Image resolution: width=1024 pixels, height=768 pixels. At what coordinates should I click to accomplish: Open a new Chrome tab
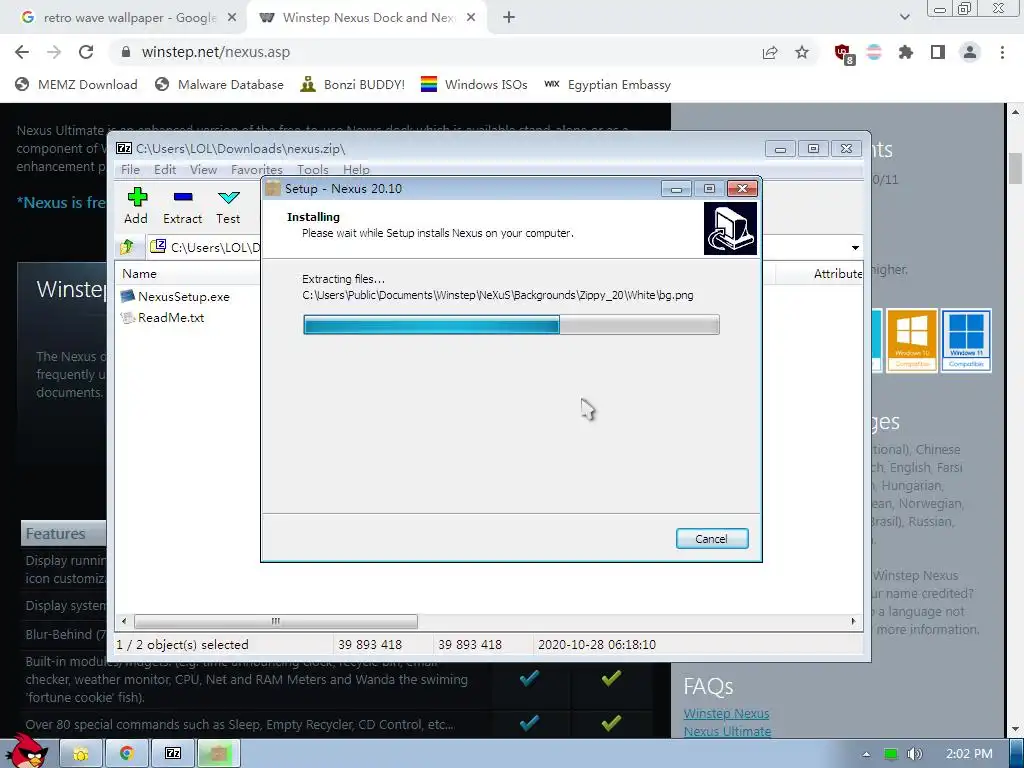point(509,18)
